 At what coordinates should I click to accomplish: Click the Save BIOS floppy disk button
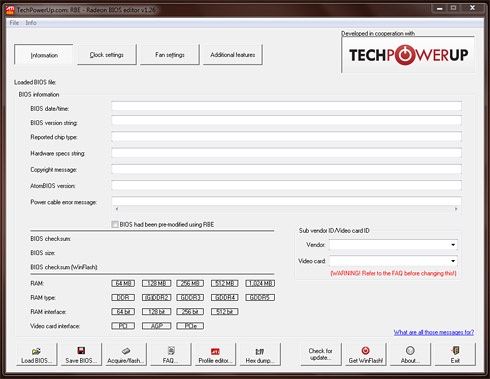tap(81, 355)
